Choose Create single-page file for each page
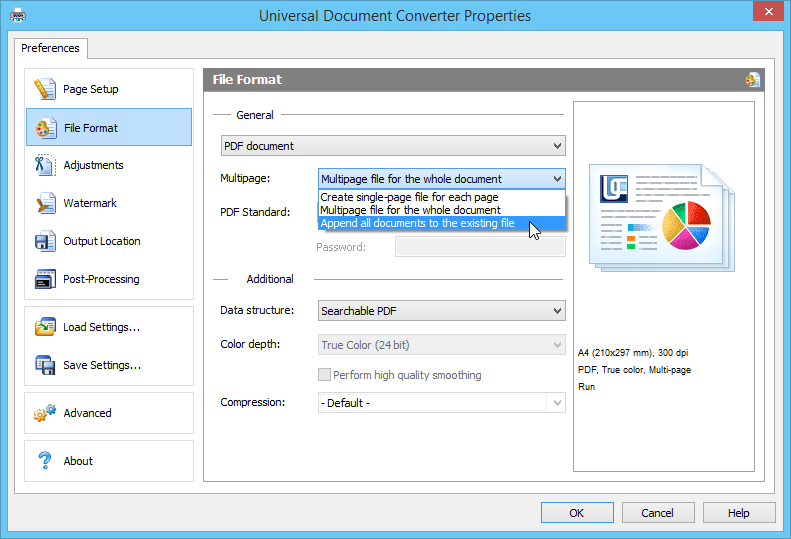The width and height of the screenshot is (791, 539). click(409, 197)
